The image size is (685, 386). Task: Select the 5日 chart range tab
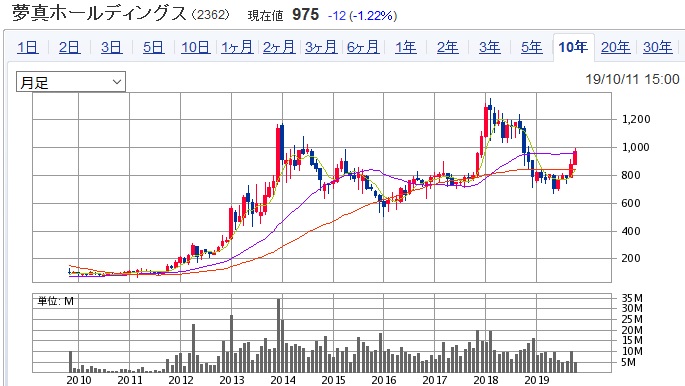(153, 47)
